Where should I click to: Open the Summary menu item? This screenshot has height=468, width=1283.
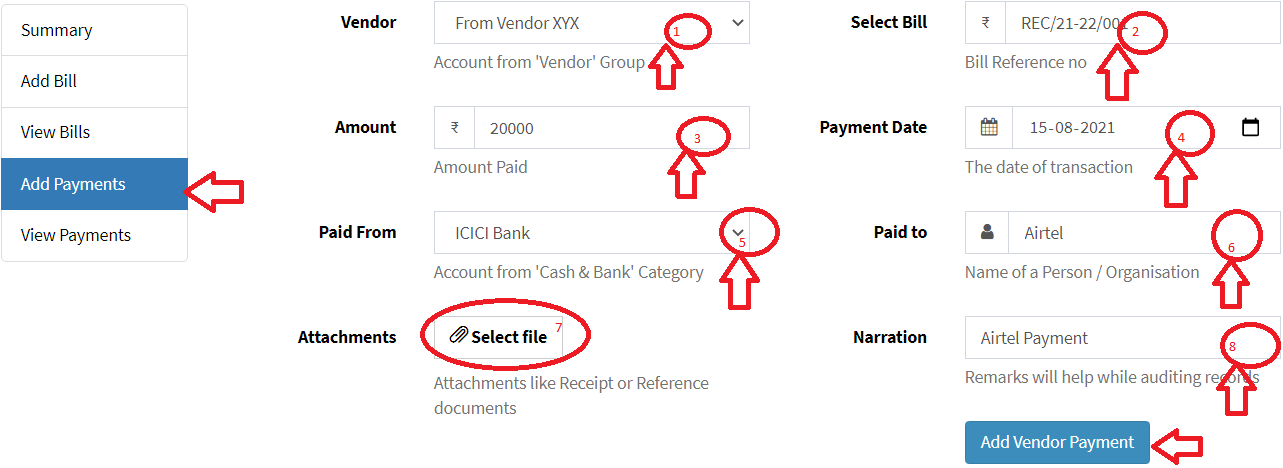click(x=94, y=31)
